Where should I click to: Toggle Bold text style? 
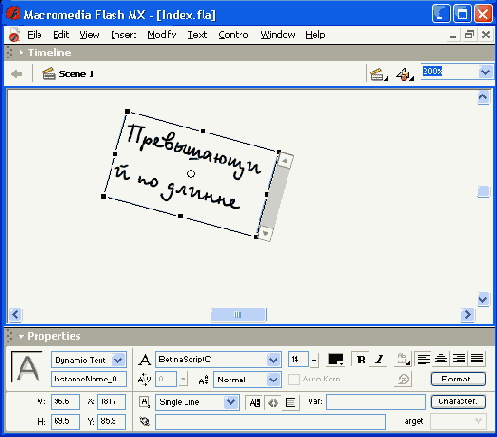(361, 359)
